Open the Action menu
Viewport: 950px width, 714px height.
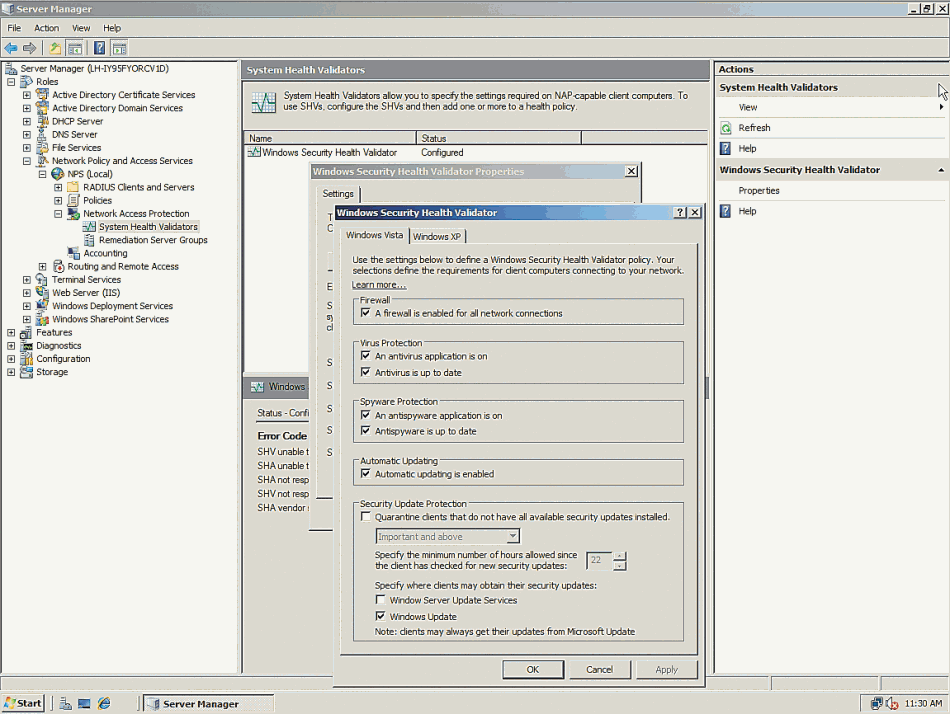[46, 28]
